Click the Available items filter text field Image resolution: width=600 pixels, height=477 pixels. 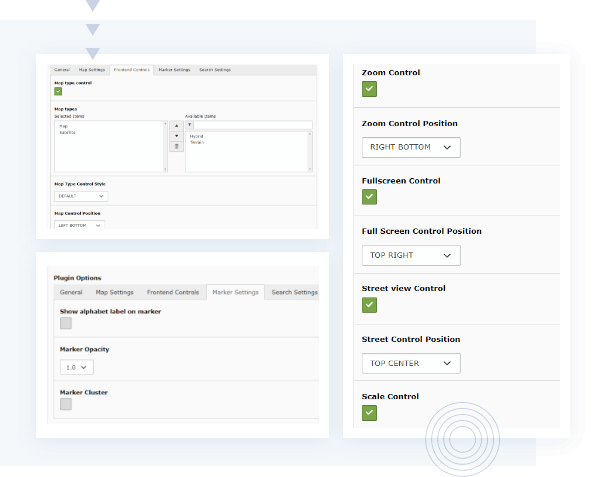point(253,125)
